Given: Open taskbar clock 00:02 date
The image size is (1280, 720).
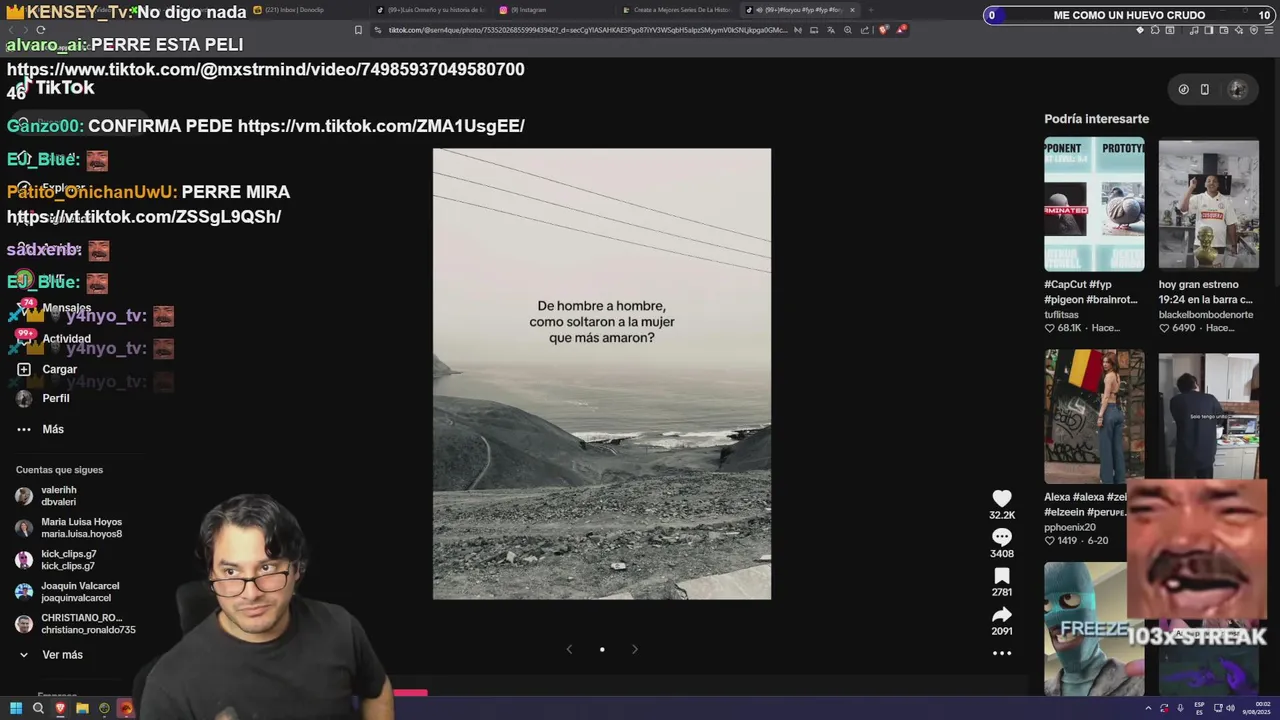Looking at the screenshot, I should (x=1255, y=708).
